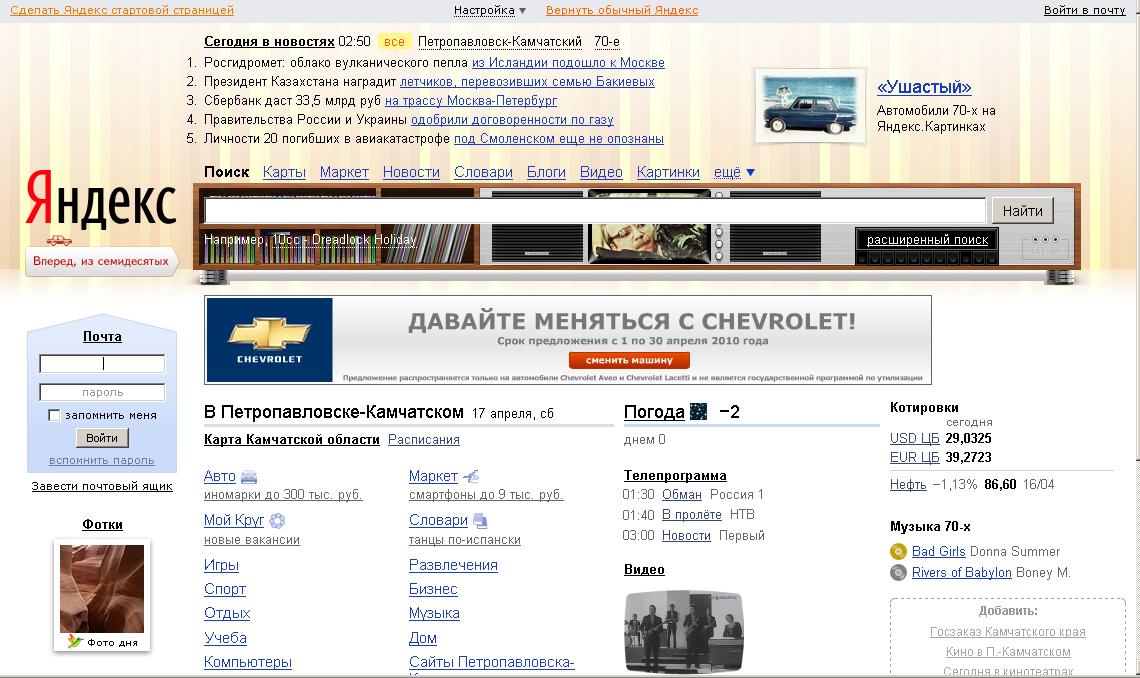The height and width of the screenshot is (678, 1140).
Task: Open Петропавловск-Камчатский news link
Action: click(x=500, y=42)
